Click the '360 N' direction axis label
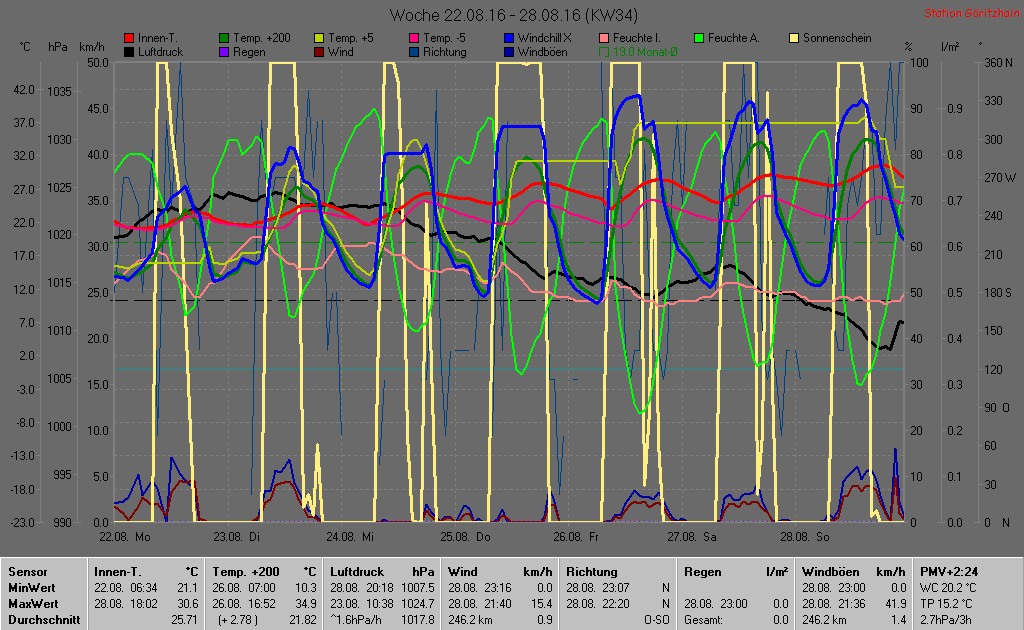The width and height of the screenshot is (1024, 630). (x=998, y=63)
